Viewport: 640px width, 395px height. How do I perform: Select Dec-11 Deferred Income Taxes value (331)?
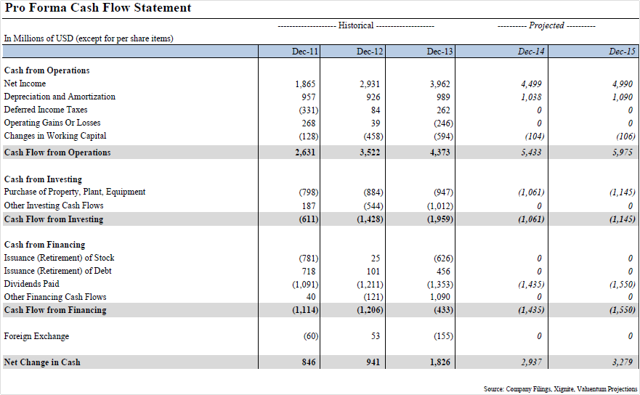click(308, 110)
